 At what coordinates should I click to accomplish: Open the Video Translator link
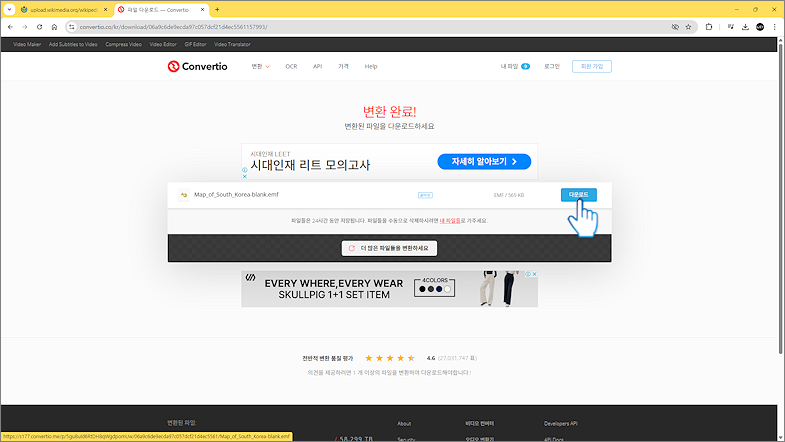point(232,45)
